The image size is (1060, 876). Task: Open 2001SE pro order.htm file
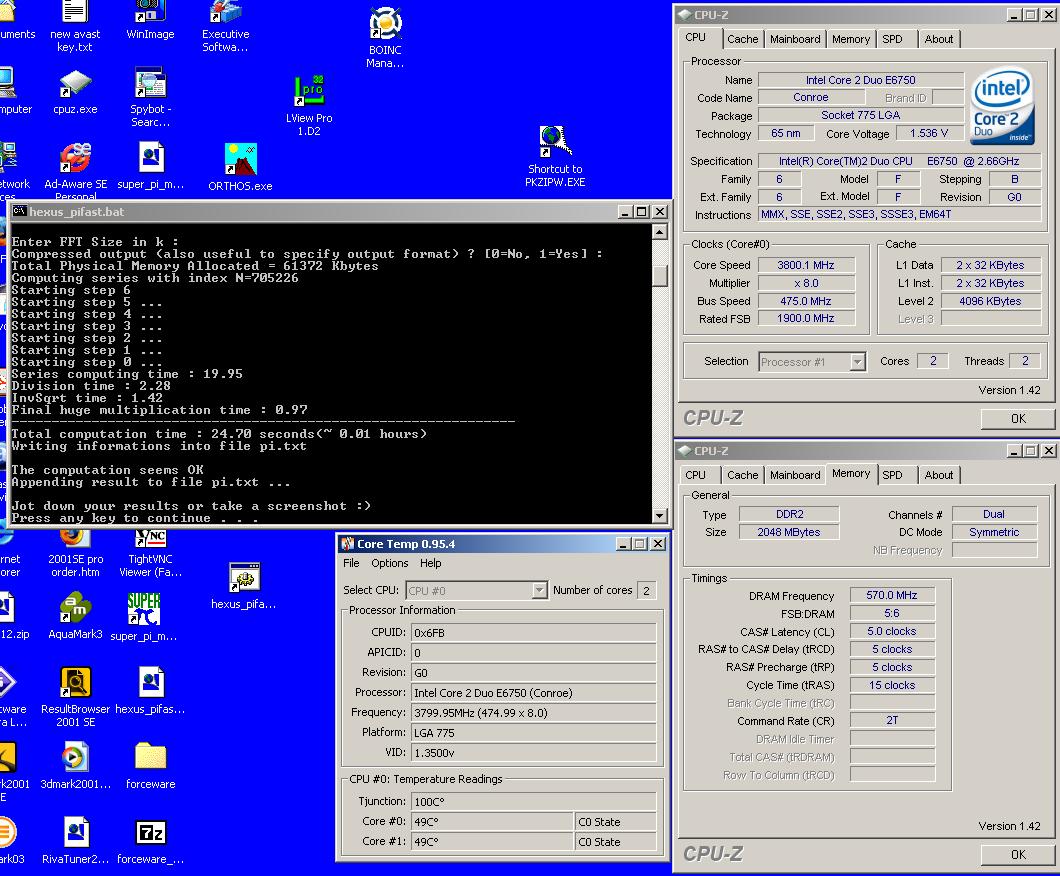tap(75, 553)
